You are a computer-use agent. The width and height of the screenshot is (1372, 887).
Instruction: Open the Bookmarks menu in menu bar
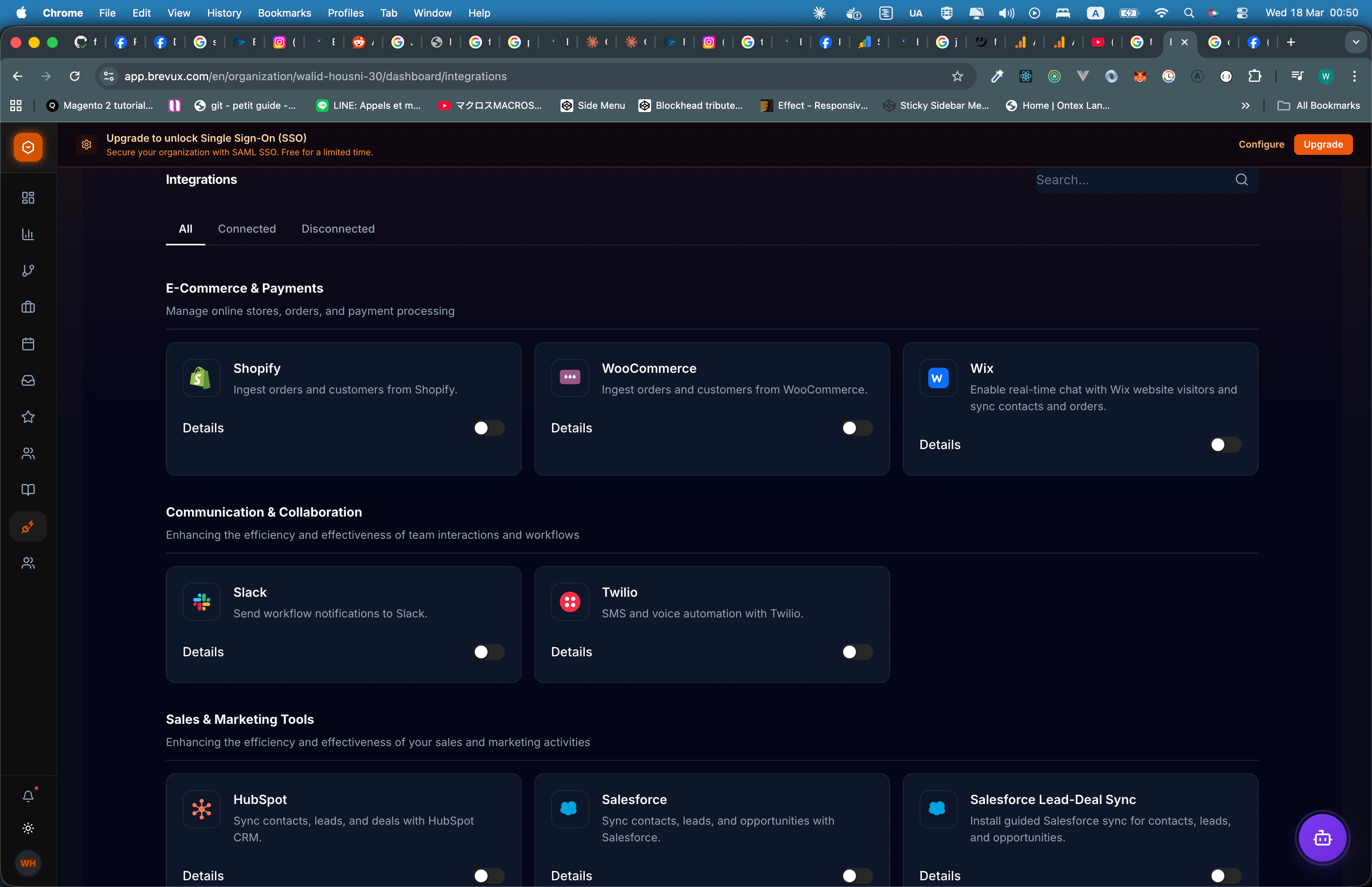[x=284, y=13]
